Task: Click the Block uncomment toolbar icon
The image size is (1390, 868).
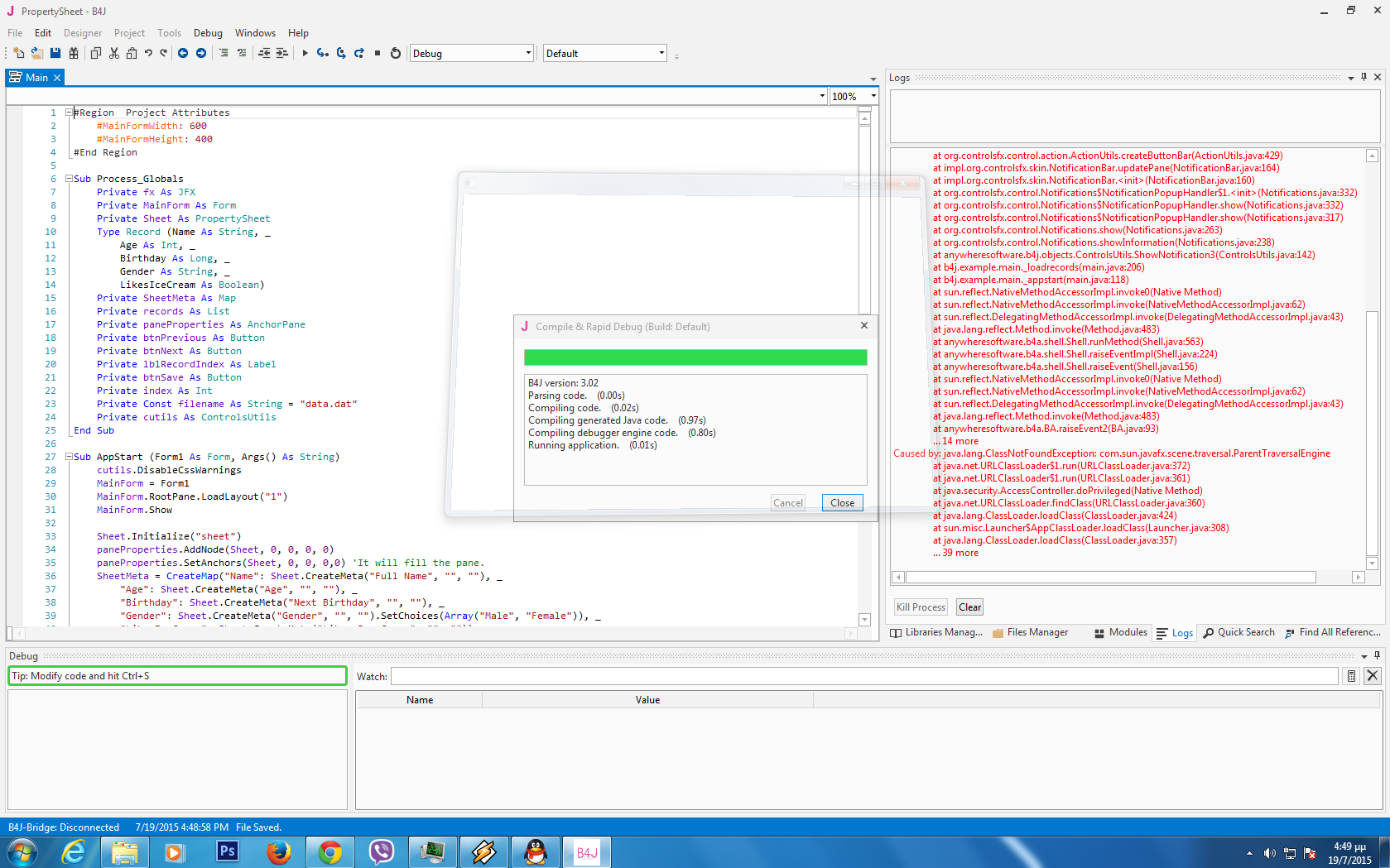Action: pyautogui.click(x=242, y=53)
